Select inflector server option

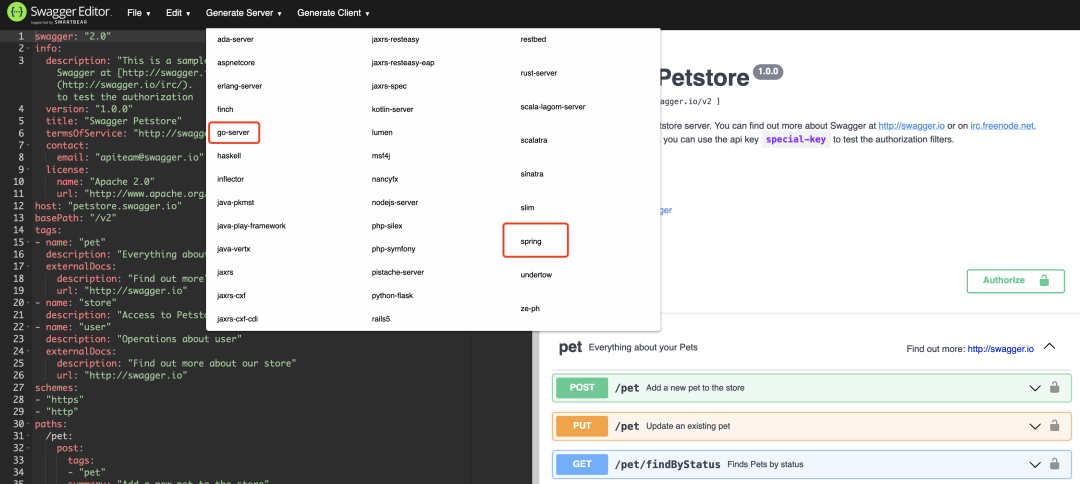231,179
